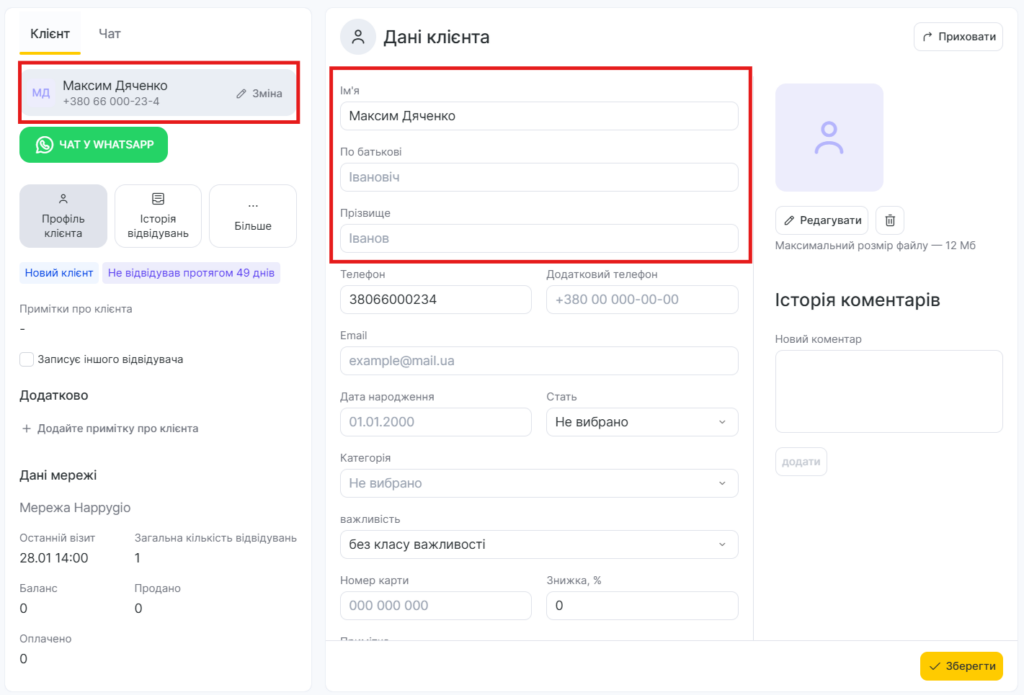Click the trash delete photo icon
1024x695 pixels.
[890, 220]
